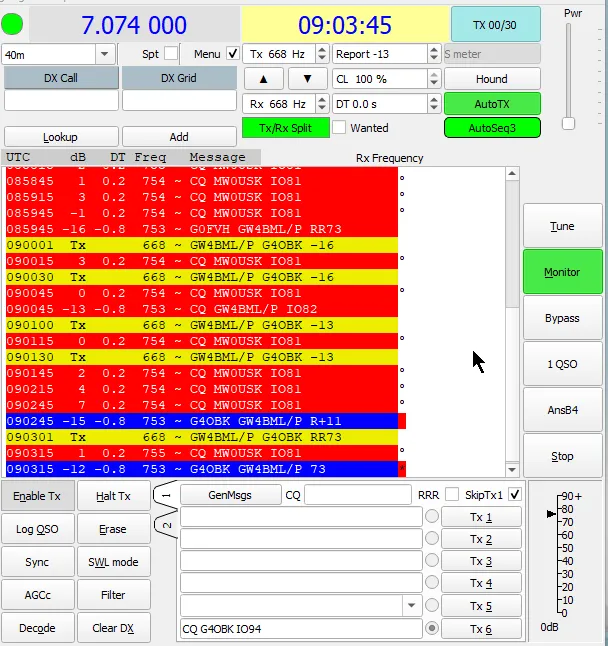The height and width of the screenshot is (646, 608).
Task: Click the Clear DX button
Action: 114,628
